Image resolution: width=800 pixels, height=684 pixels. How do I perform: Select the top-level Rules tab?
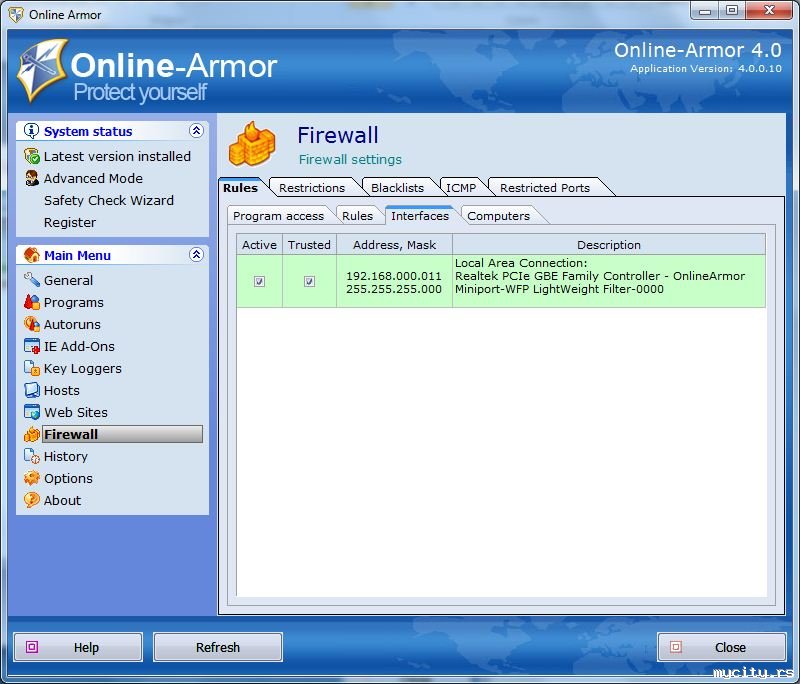click(x=240, y=188)
